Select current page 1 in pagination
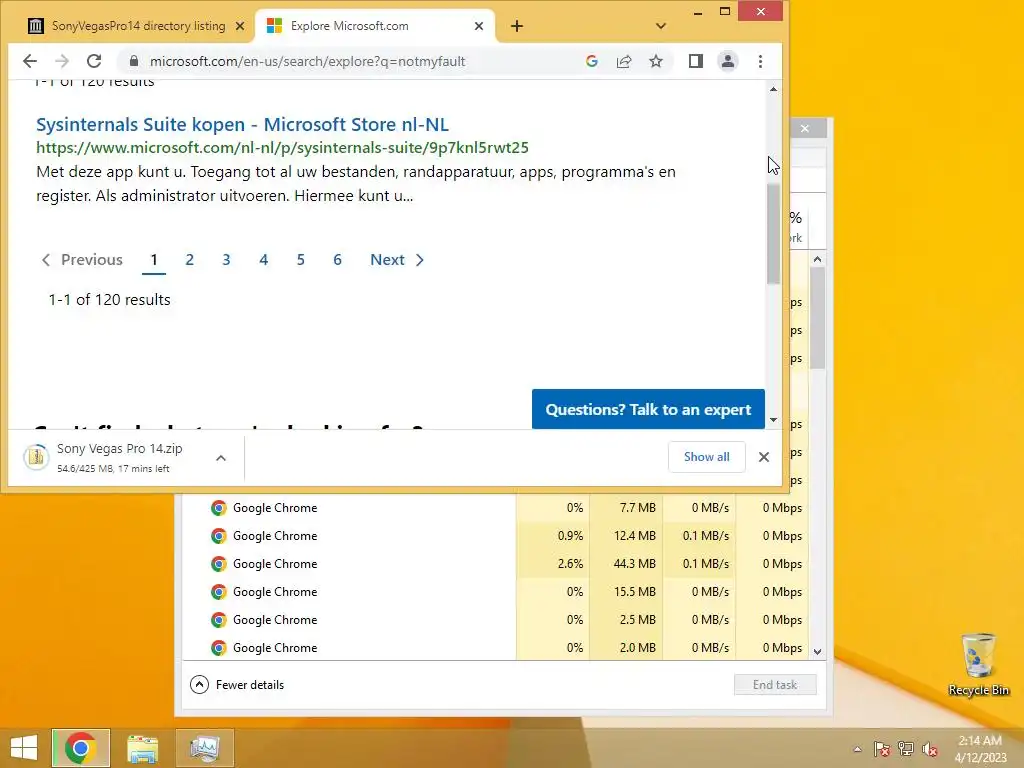Viewport: 1024px width, 768px height. (x=153, y=260)
